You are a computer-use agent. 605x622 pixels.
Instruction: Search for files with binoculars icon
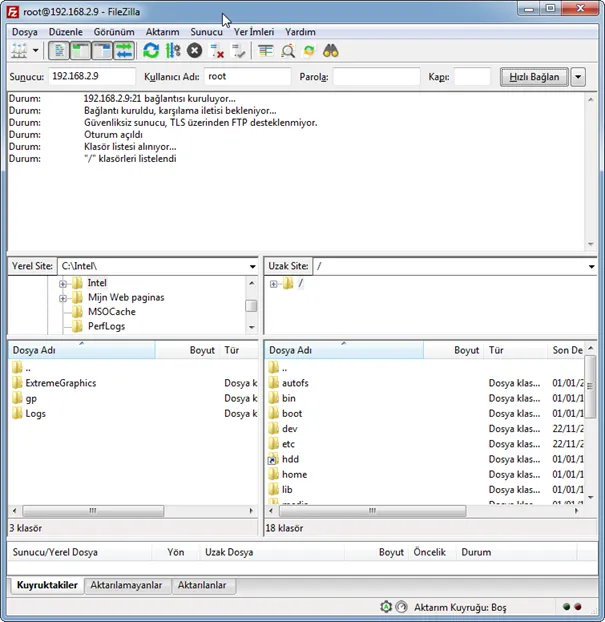(330, 51)
